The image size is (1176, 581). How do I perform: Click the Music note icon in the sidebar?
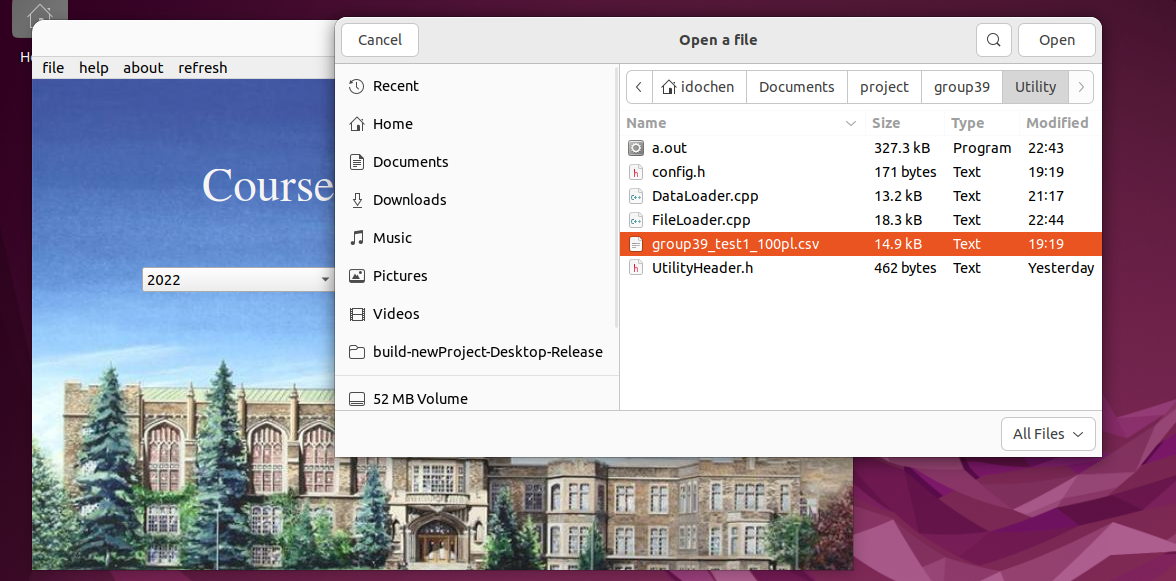pyautogui.click(x=358, y=238)
